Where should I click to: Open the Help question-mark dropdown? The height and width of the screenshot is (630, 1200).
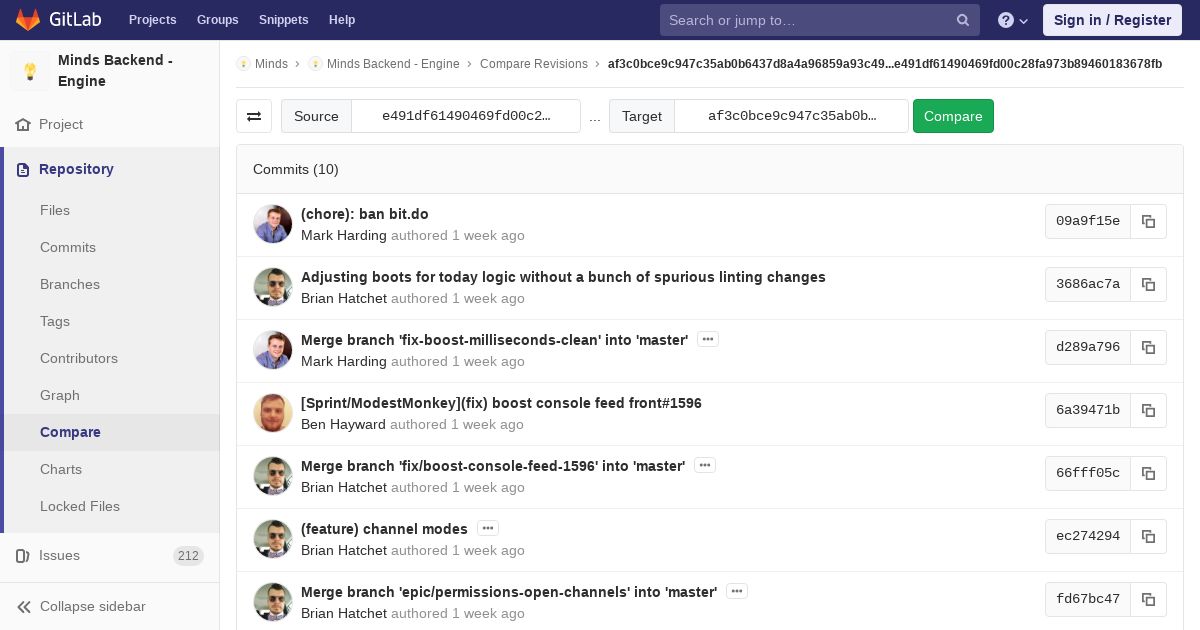pyautogui.click(x=1013, y=20)
